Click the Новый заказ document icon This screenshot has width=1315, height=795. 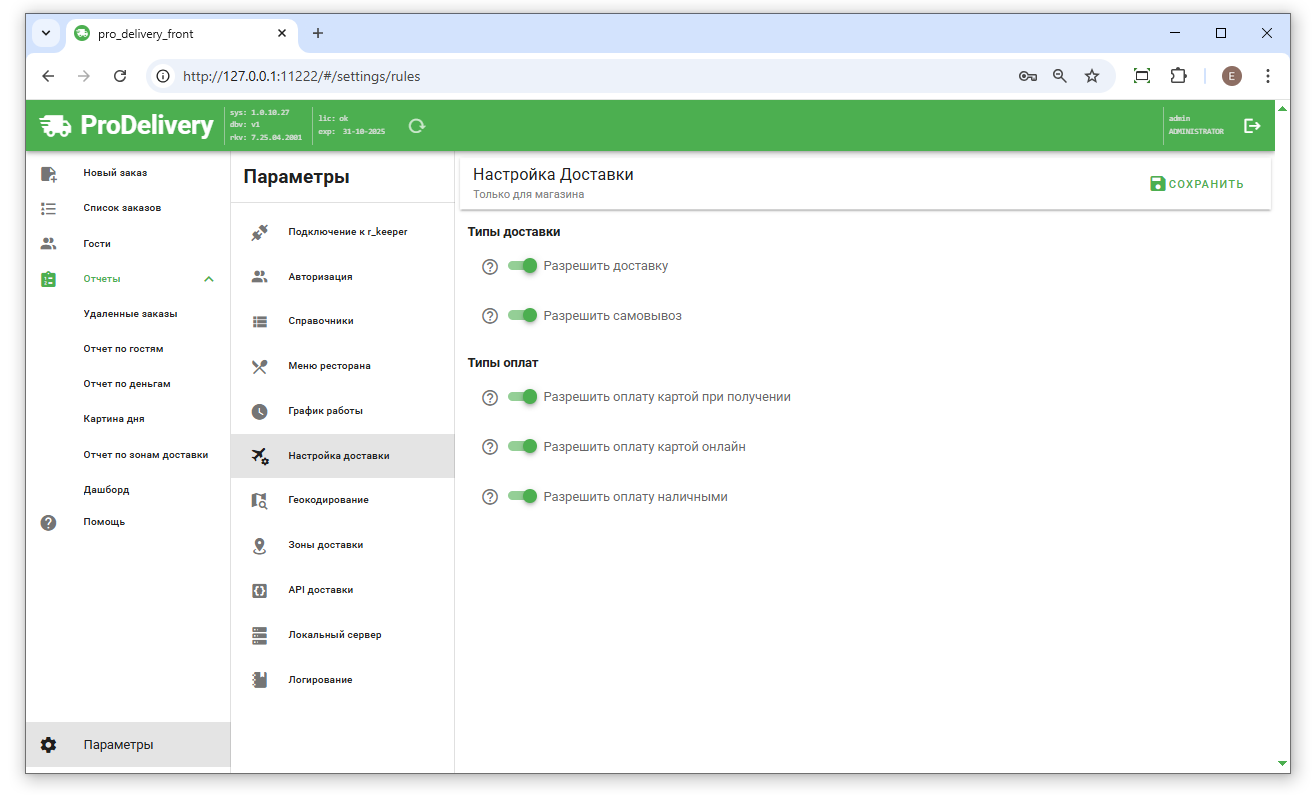(x=48, y=173)
